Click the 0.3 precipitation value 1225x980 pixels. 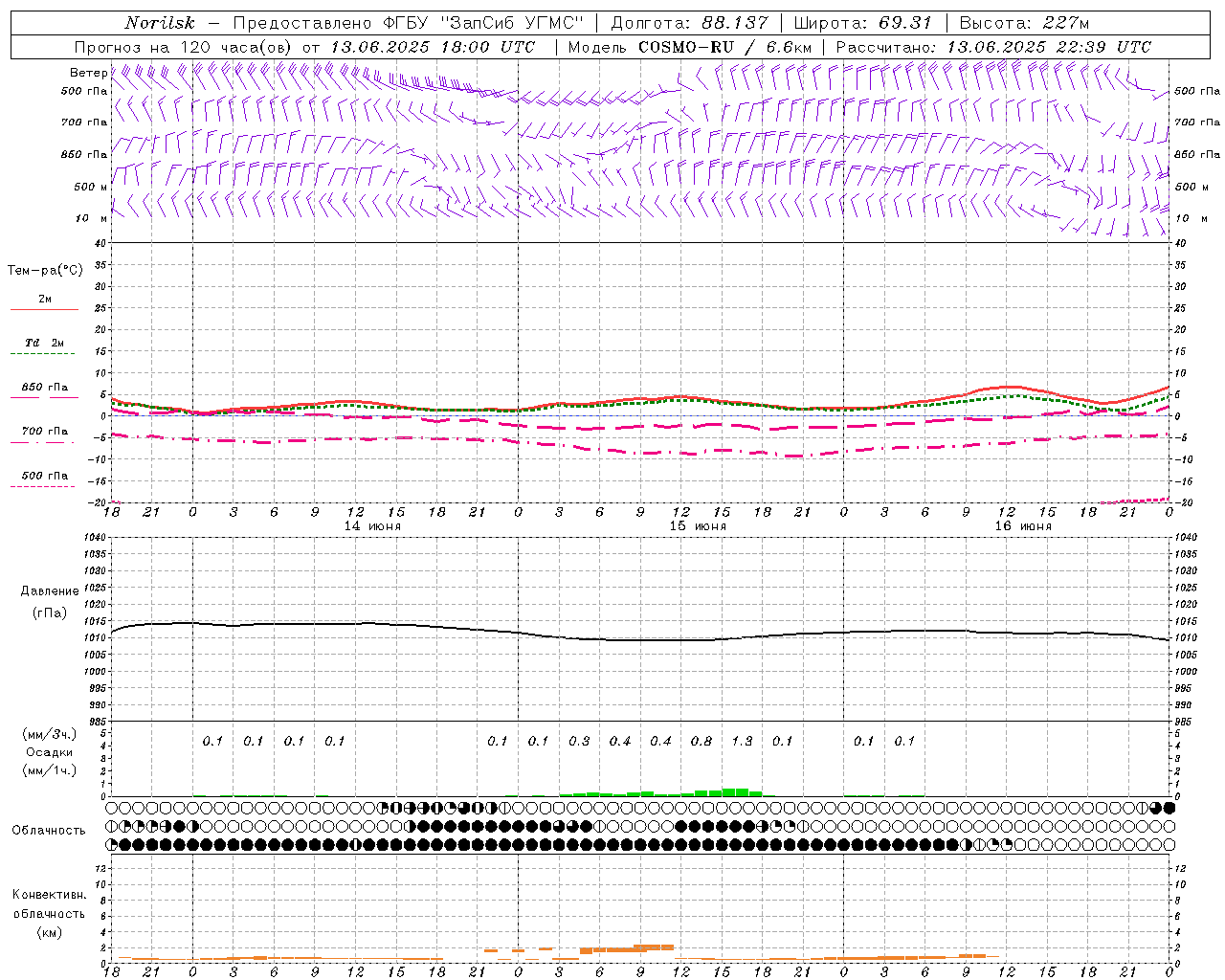579,742
